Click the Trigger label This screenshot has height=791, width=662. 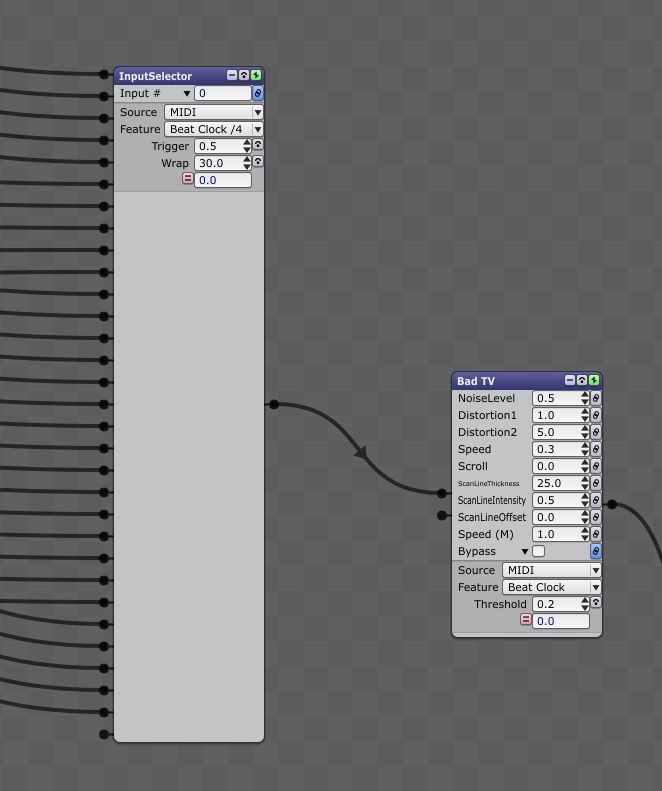coord(170,146)
